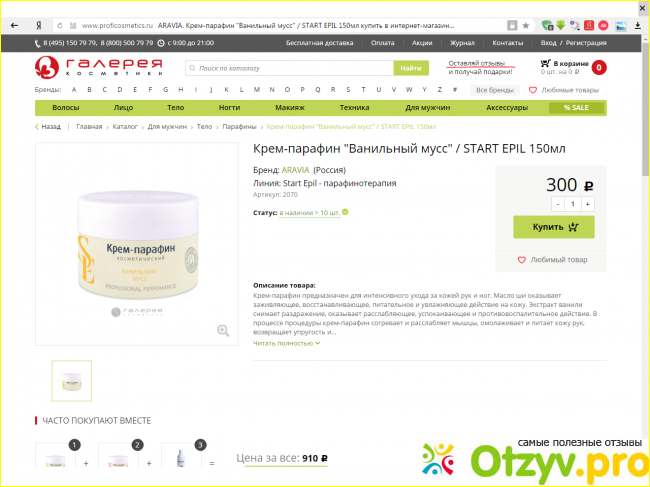650x487 pixels.
Task: Click the browser back arrow icon
Action: coord(15,26)
